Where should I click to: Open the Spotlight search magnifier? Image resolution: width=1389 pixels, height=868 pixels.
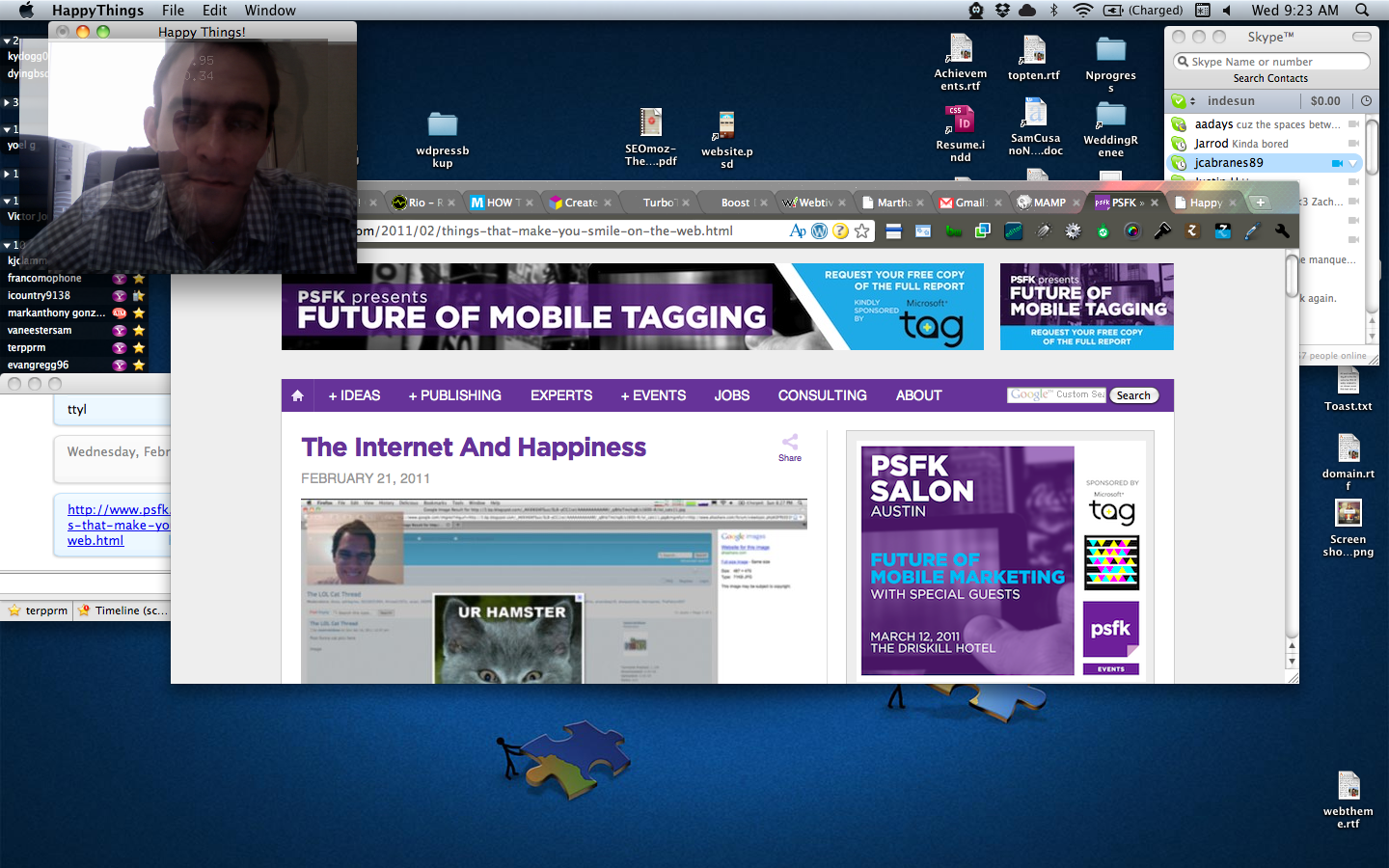pos(1362,11)
